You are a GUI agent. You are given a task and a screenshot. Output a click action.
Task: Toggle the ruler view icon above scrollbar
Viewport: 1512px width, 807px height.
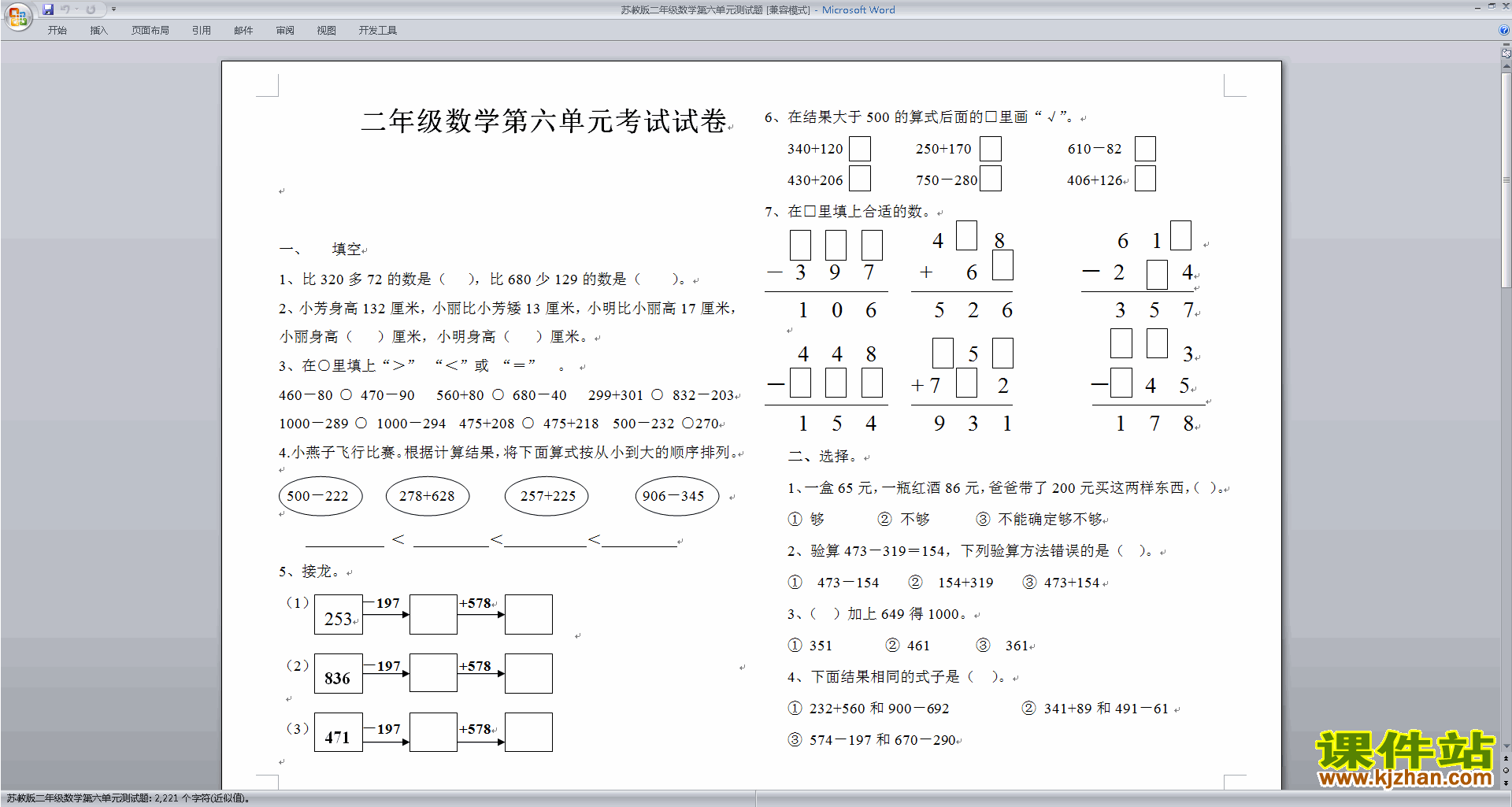point(1506,54)
